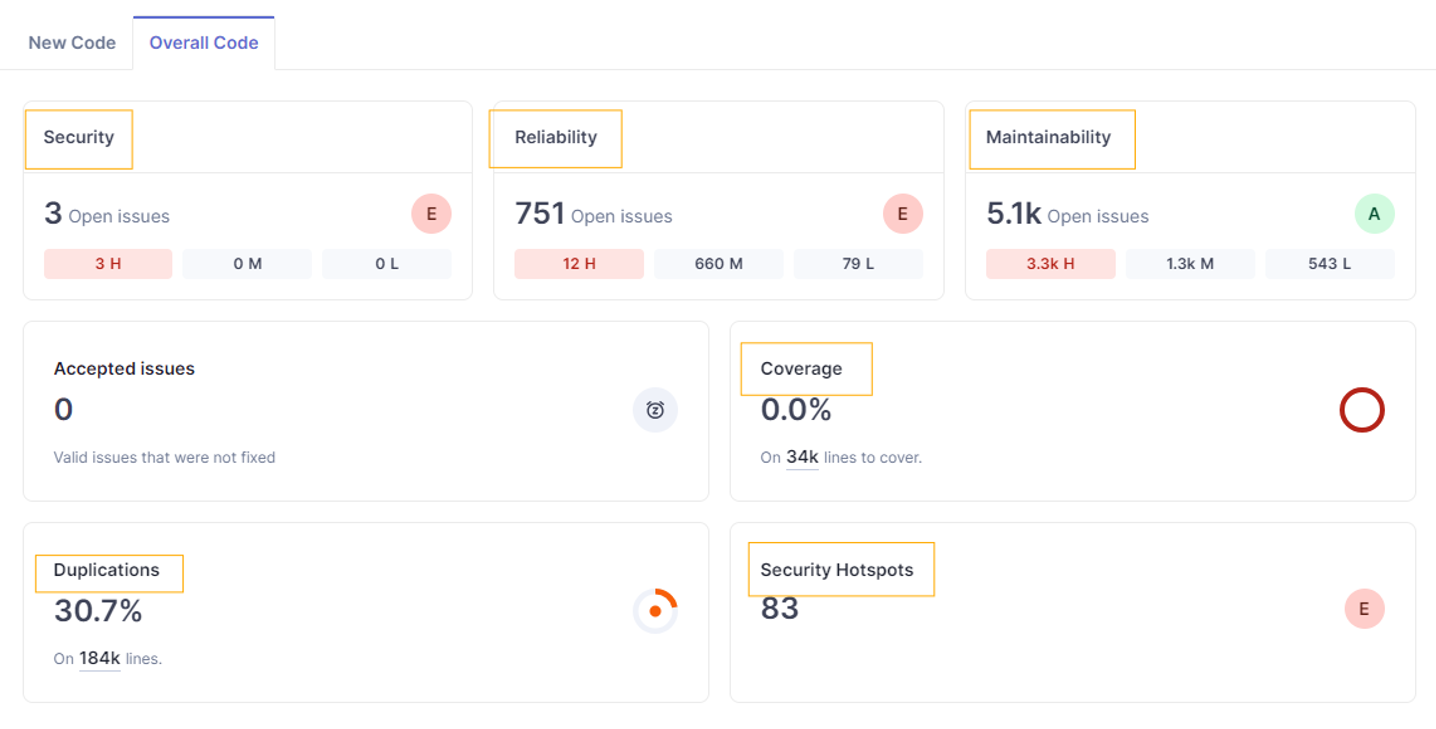This screenshot has height=729, width=1436.
Task: Click the 184k duplicated lines link
Action: click(x=99, y=658)
